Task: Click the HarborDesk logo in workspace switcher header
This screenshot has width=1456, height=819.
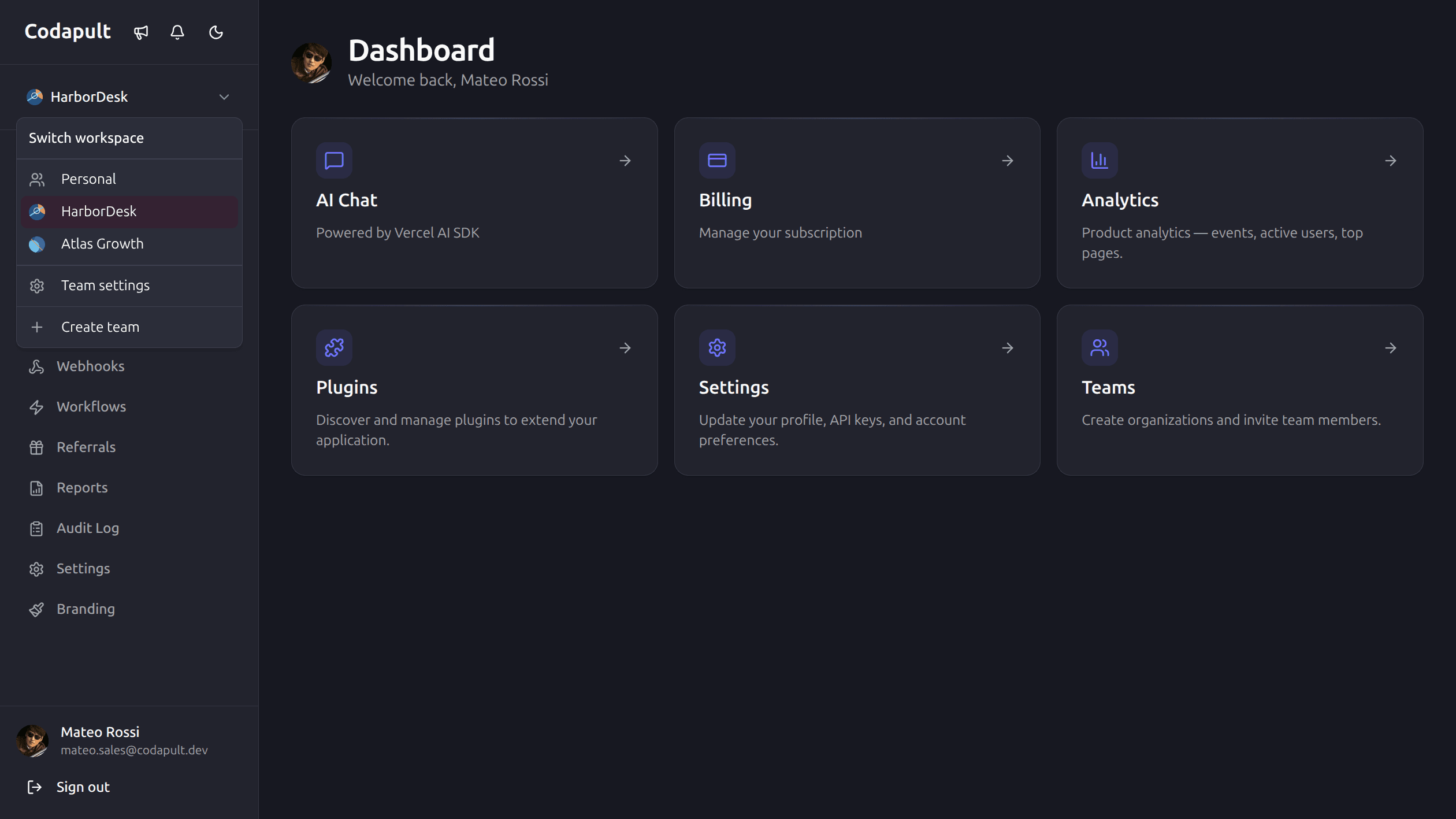Action: [35, 97]
